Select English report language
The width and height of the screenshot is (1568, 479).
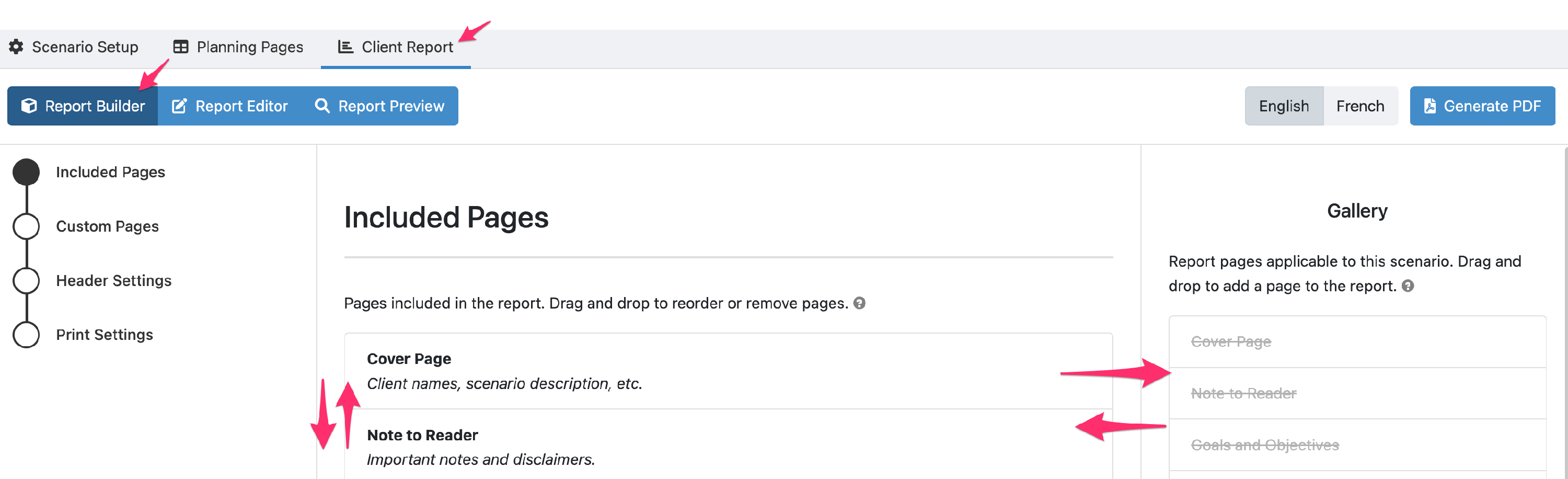1284,106
